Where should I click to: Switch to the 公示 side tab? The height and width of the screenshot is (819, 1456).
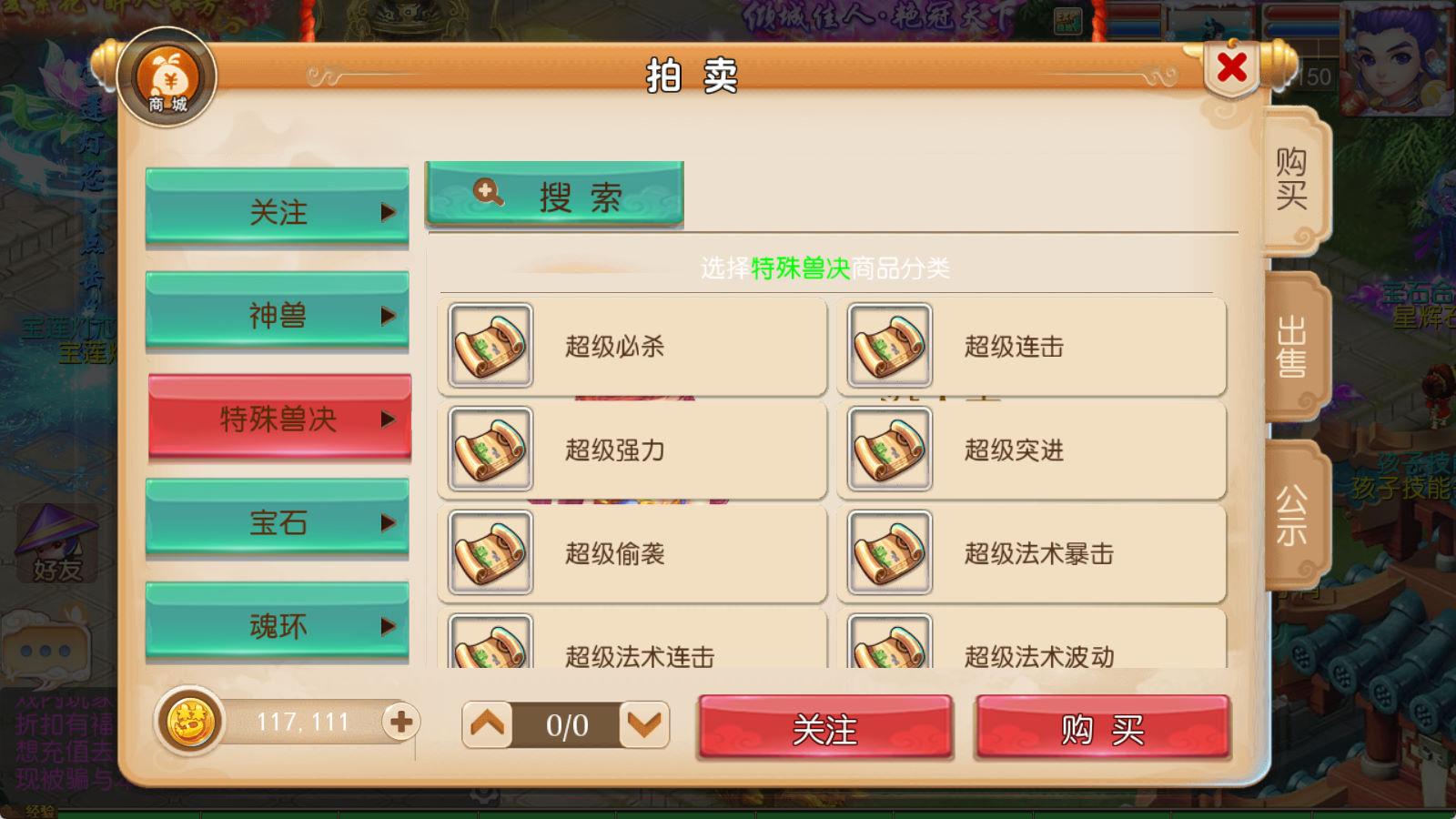click(x=1296, y=514)
